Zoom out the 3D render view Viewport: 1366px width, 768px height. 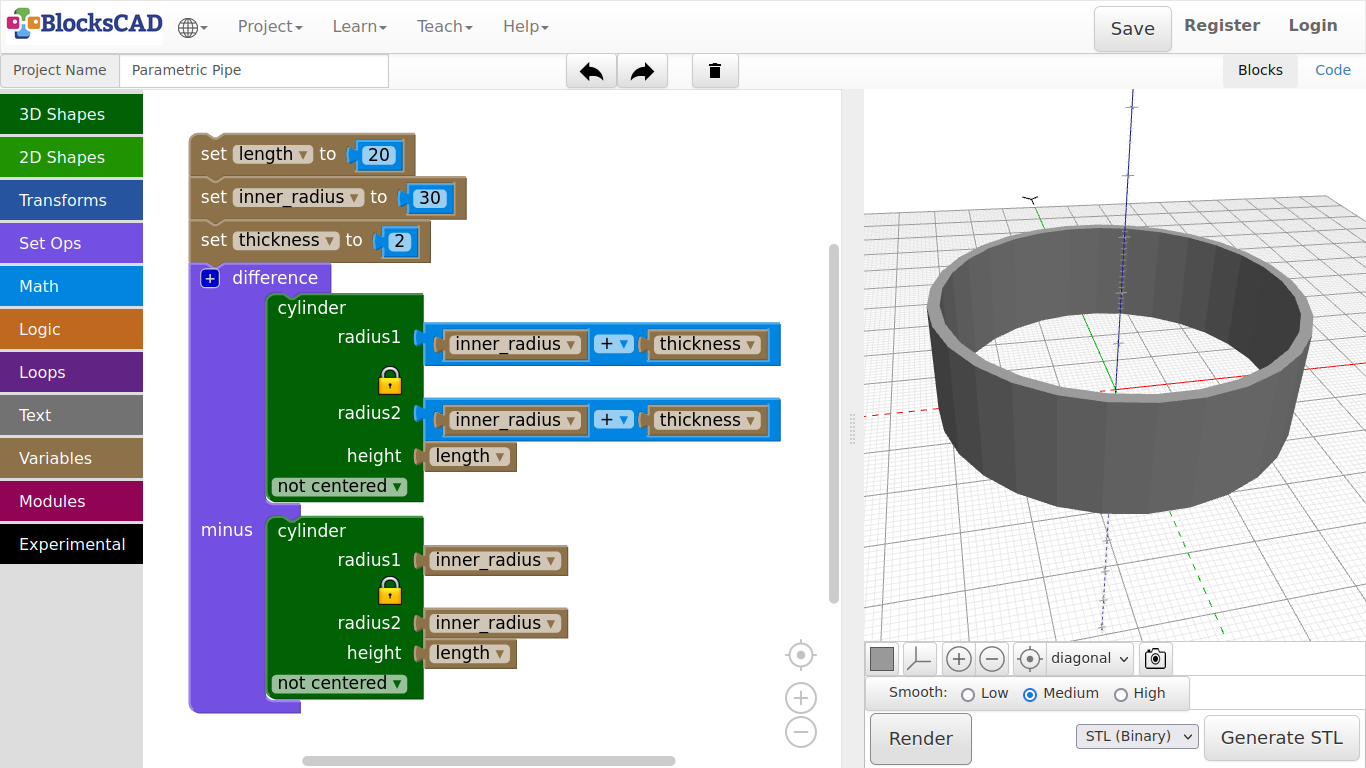point(991,659)
